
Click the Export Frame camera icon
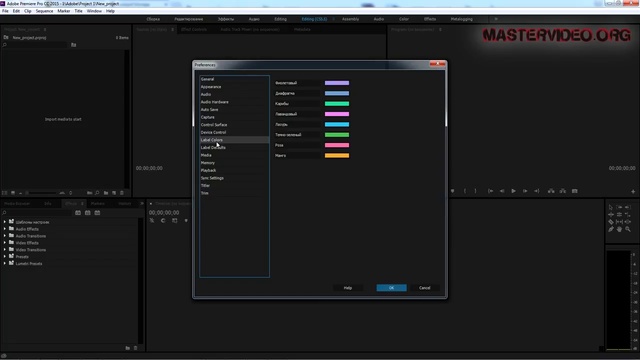575,191
